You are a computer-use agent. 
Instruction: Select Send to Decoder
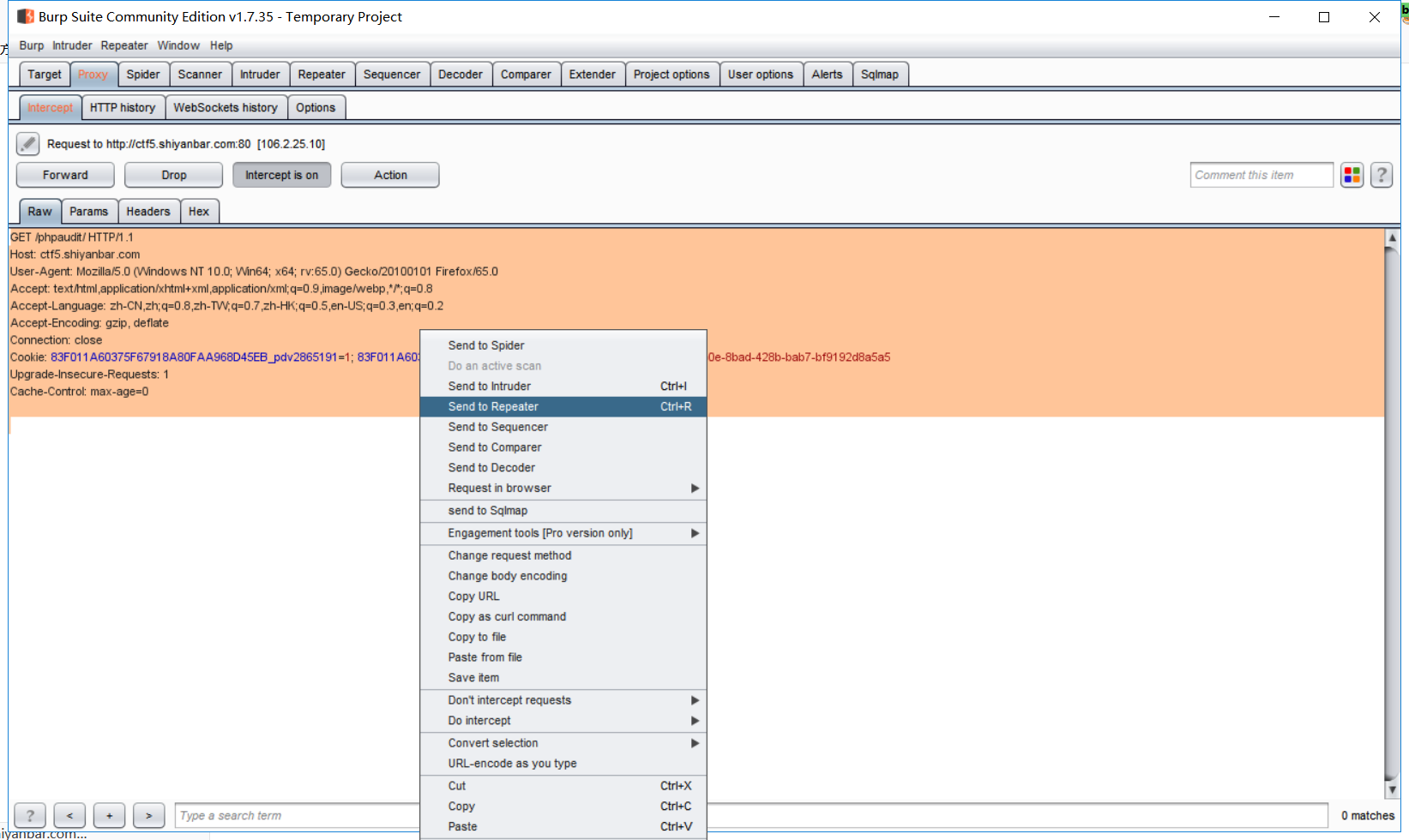pyautogui.click(x=563, y=468)
